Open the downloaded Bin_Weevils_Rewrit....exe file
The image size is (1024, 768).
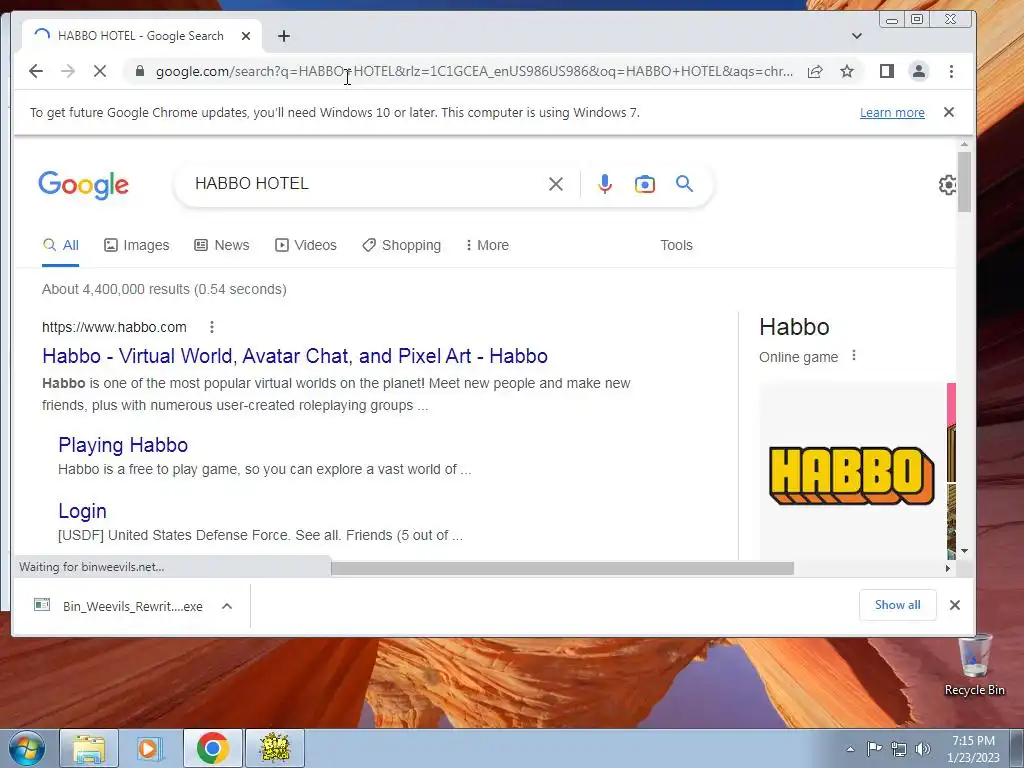(x=119, y=606)
